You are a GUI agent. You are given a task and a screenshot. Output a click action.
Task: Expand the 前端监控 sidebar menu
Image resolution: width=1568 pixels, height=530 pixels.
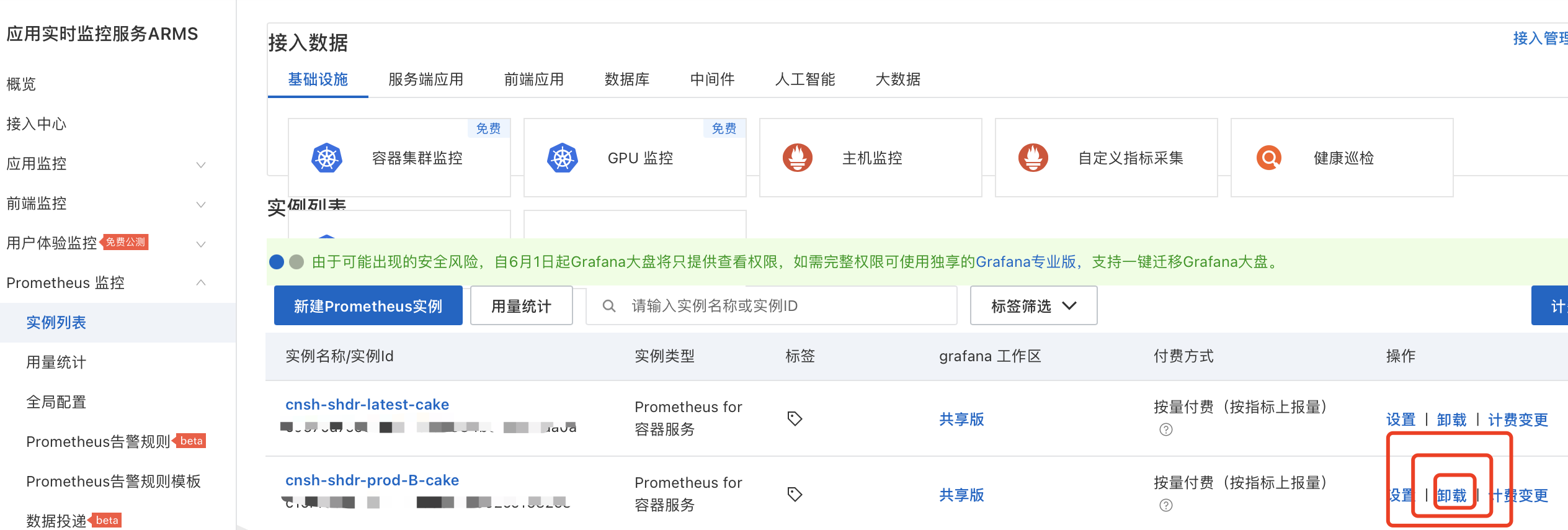pyautogui.click(x=201, y=204)
